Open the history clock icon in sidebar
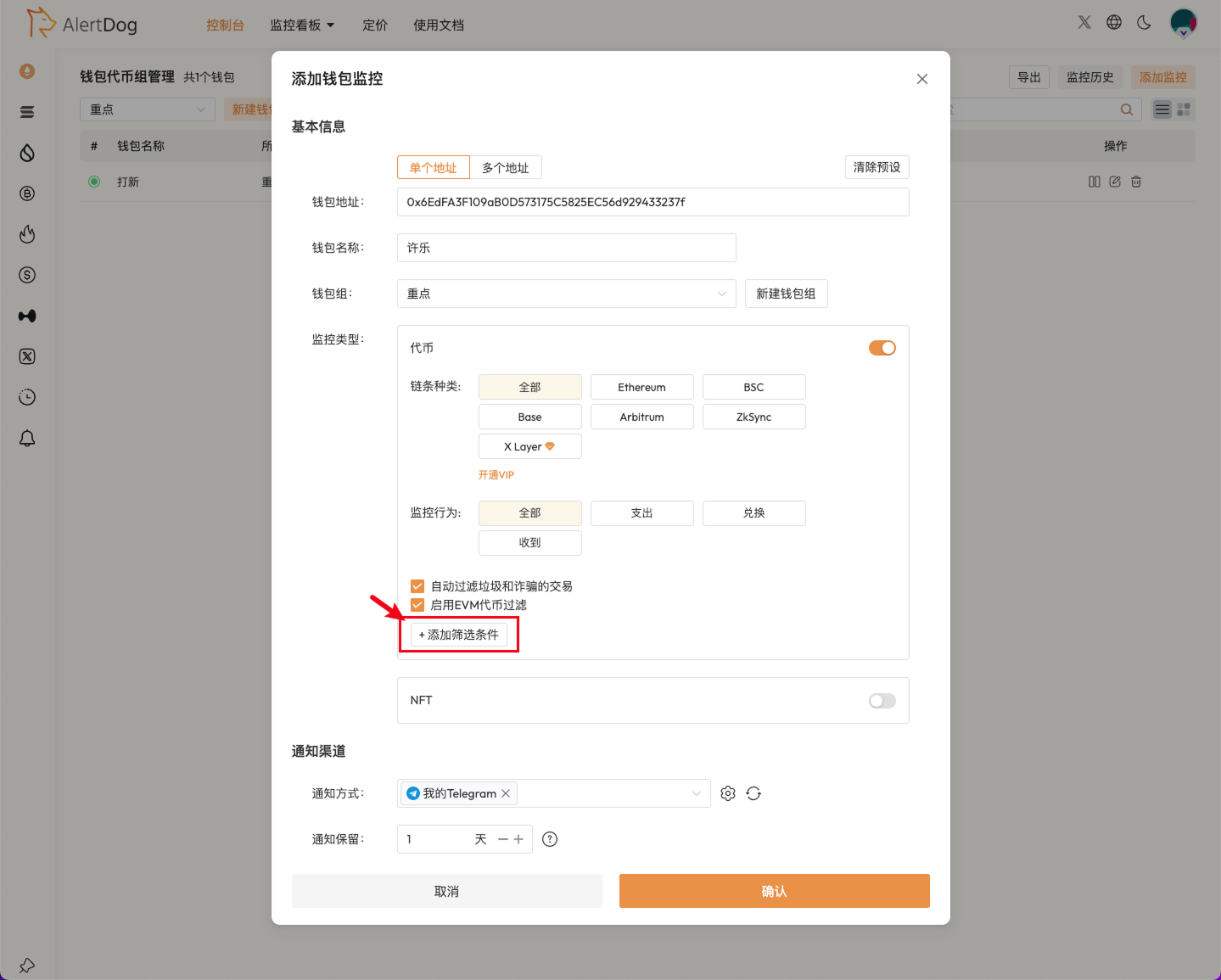This screenshot has width=1221, height=980. [x=26, y=397]
